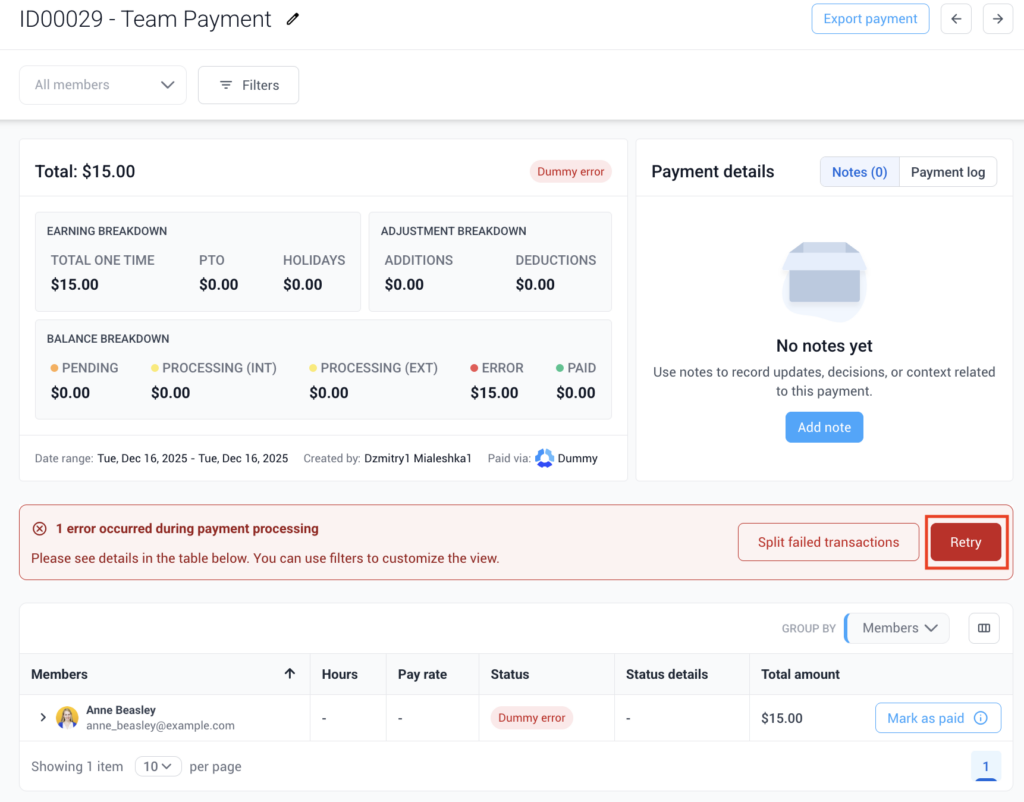Click the Filters button

248,85
